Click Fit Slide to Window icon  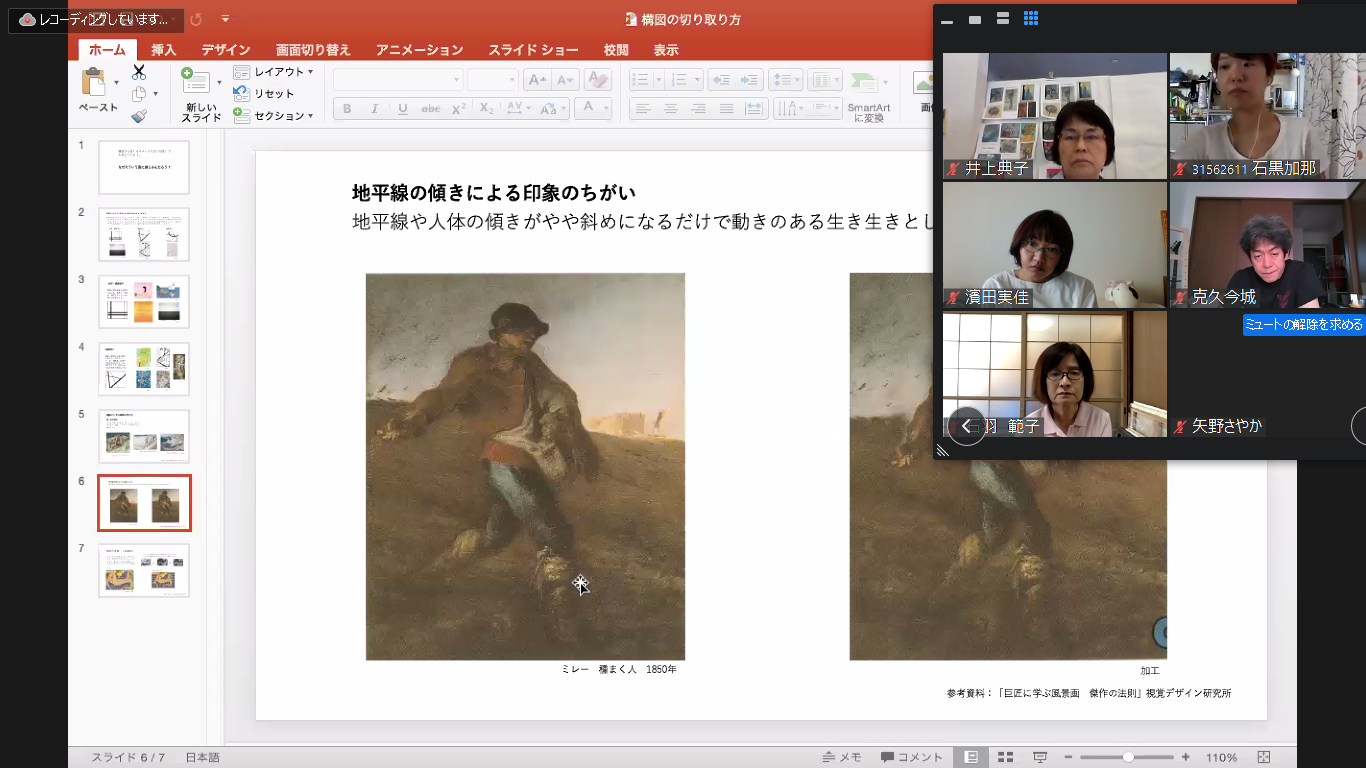point(1264,757)
